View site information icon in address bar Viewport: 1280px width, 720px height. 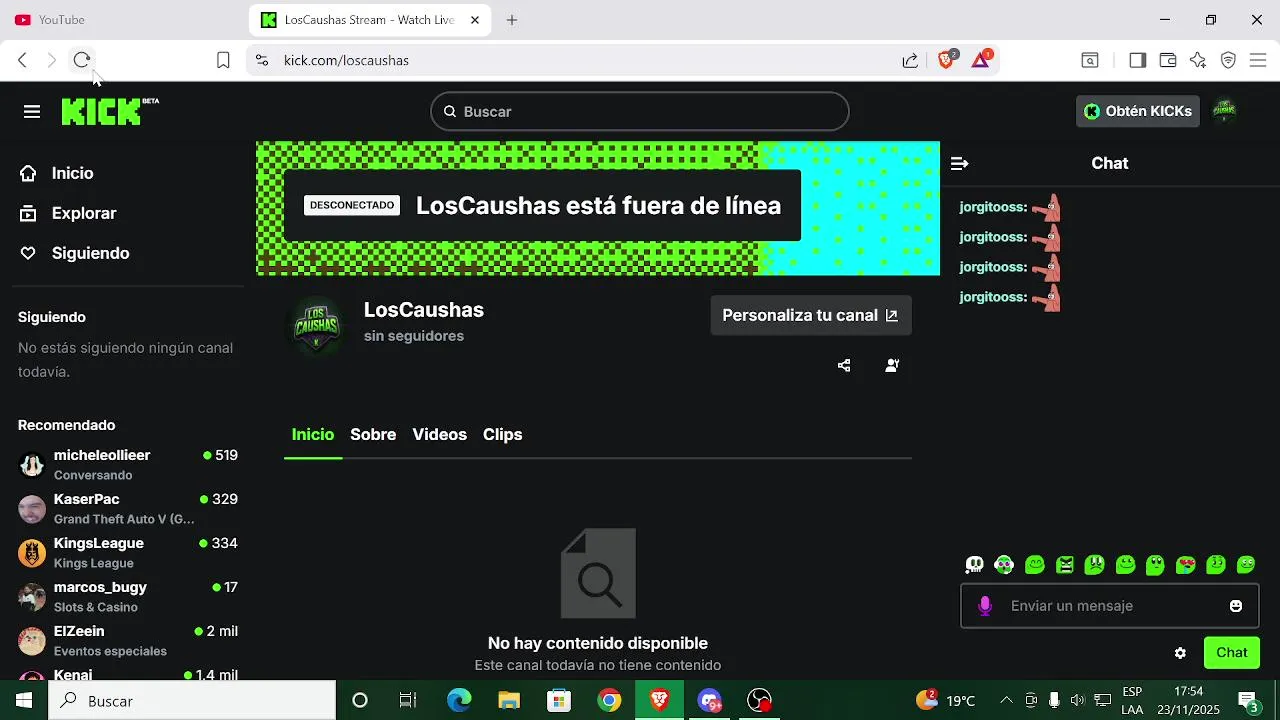(x=262, y=60)
